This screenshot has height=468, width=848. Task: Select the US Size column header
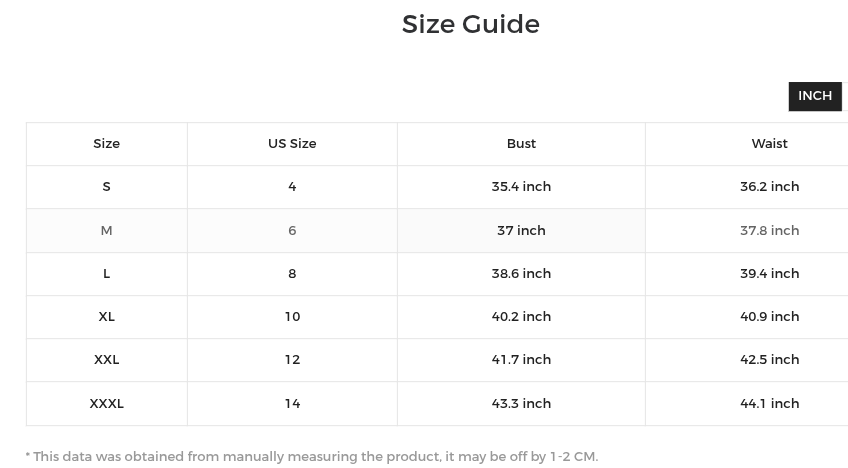(292, 144)
